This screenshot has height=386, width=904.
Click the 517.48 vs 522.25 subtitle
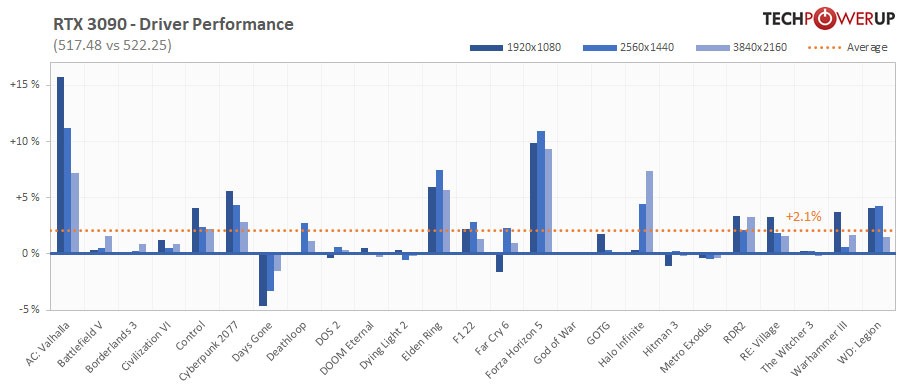coord(112,46)
